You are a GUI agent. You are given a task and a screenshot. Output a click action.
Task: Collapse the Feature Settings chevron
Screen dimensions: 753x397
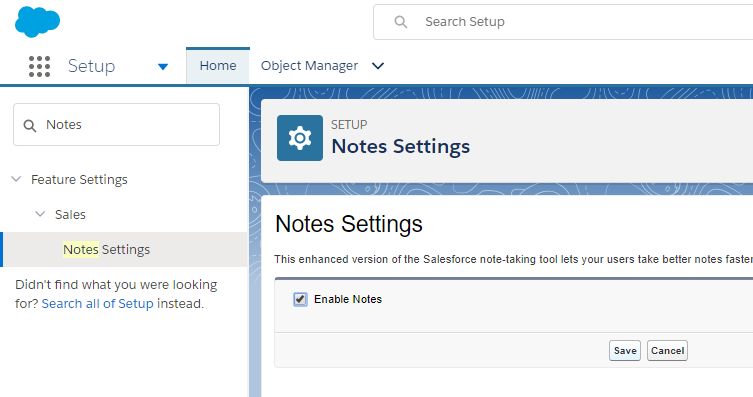pyautogui.click(x=16, y=179)
